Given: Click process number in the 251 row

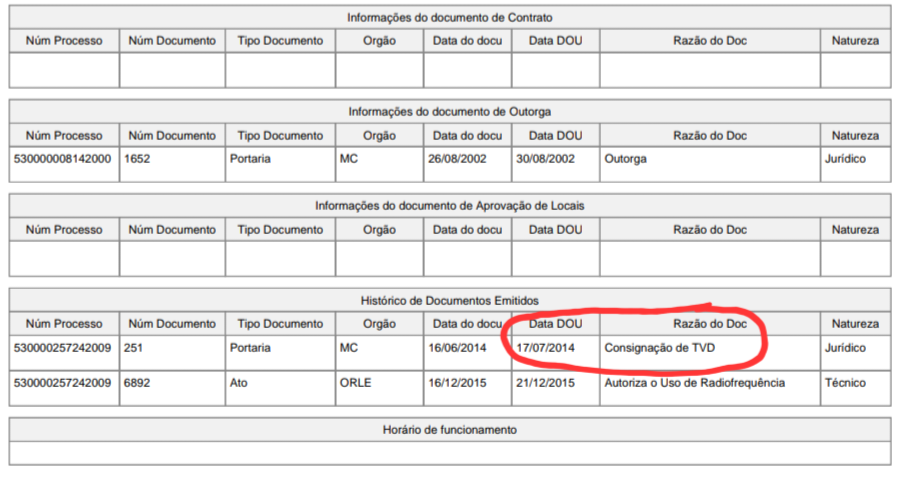Looking at the screenshot, I should (63, 348).
